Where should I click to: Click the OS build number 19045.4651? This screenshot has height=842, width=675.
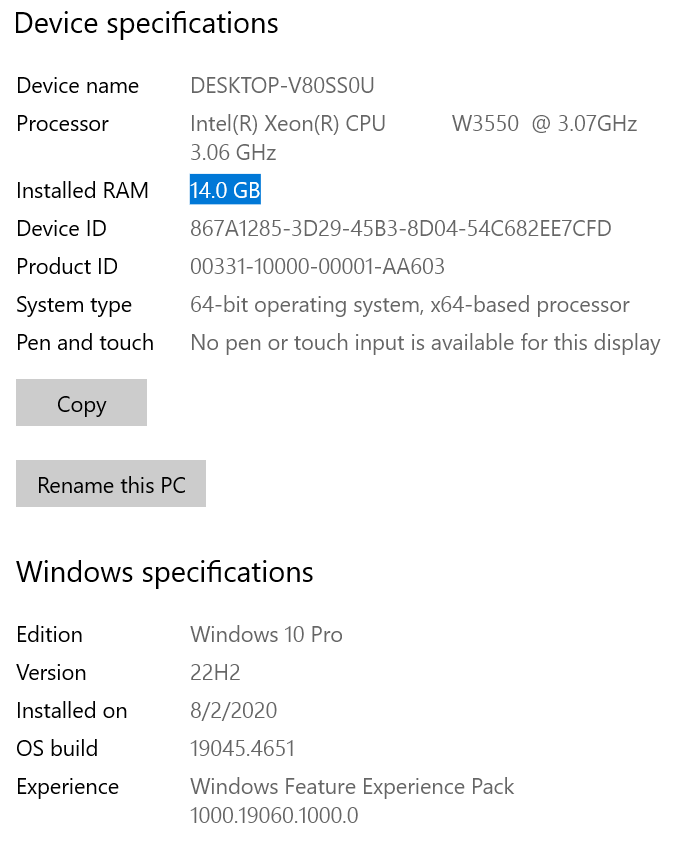pyautogui.click(x=242, y=749)
